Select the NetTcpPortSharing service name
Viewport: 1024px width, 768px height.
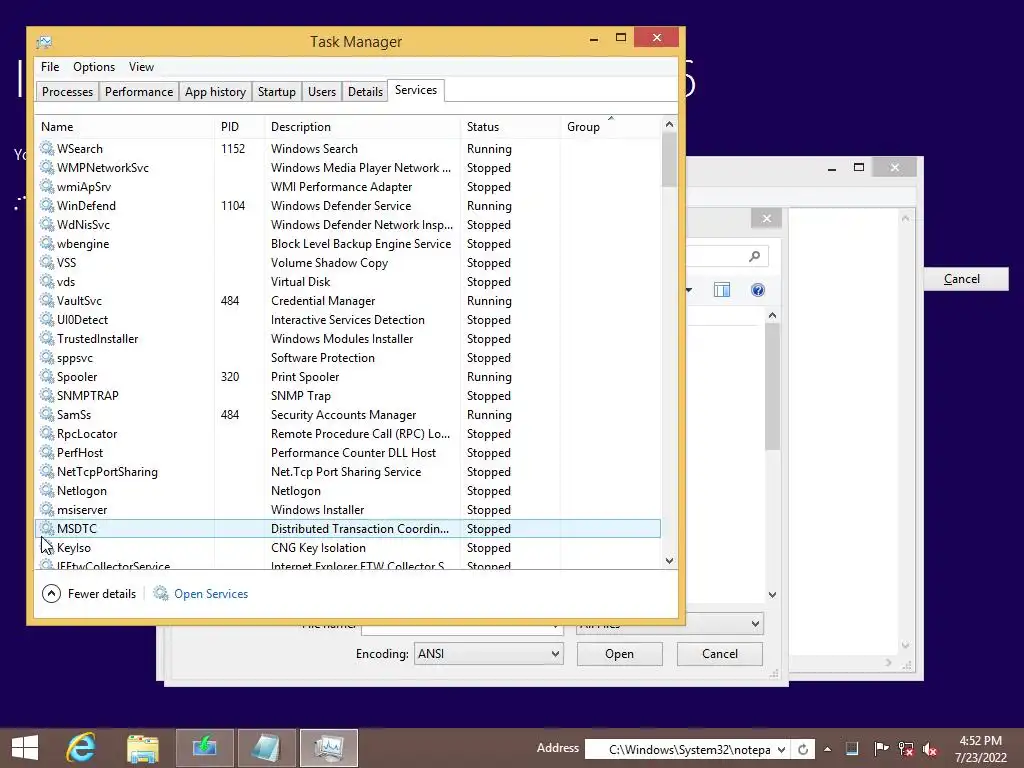107,472
